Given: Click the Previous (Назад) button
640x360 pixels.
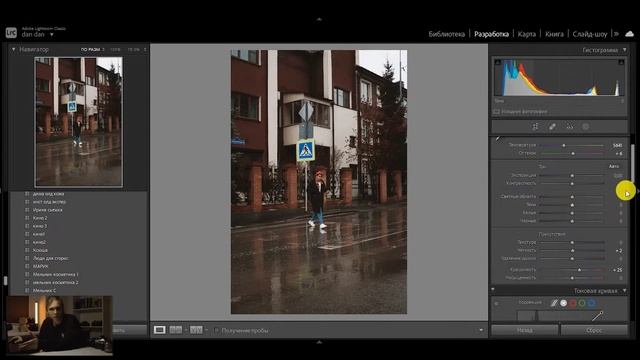Looking at the screenshot, I should (x=524, y=330).
